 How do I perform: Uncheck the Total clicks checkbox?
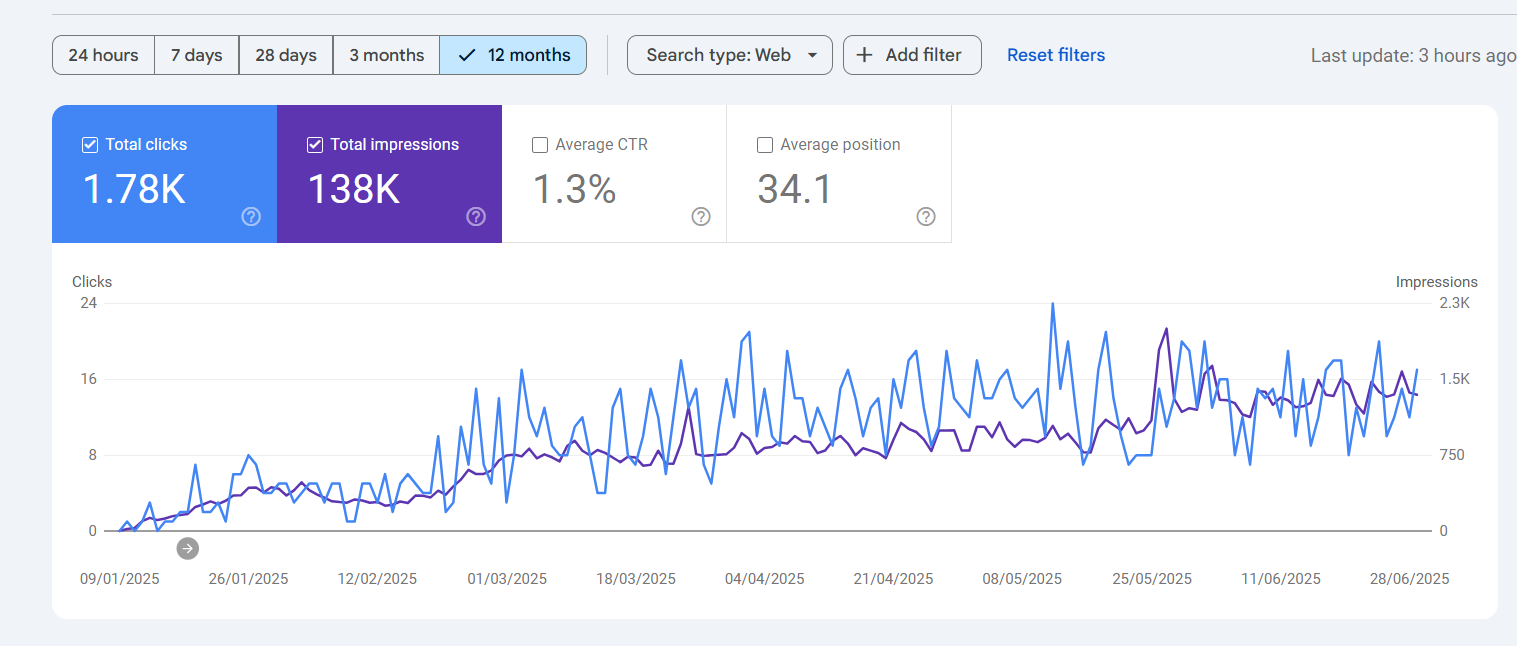click(90, 145)
